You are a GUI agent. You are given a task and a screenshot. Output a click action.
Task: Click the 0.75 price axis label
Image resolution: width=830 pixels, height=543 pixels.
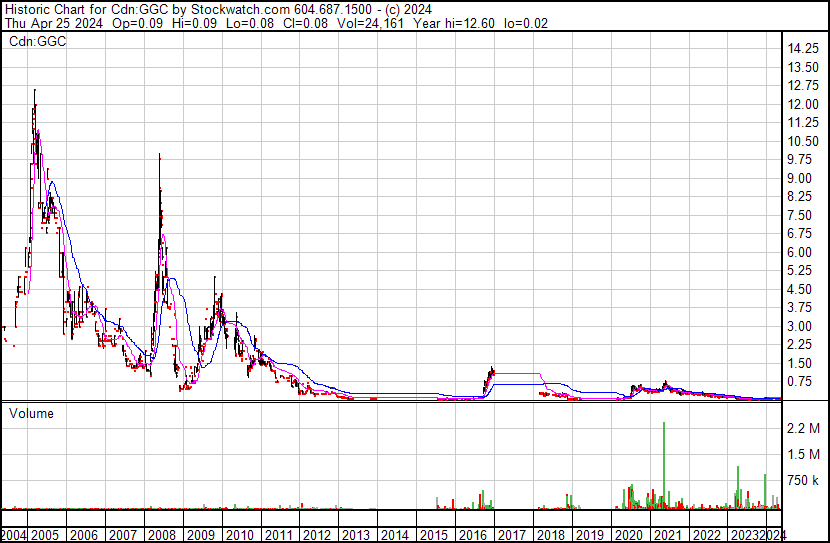[x=805, y=381]
